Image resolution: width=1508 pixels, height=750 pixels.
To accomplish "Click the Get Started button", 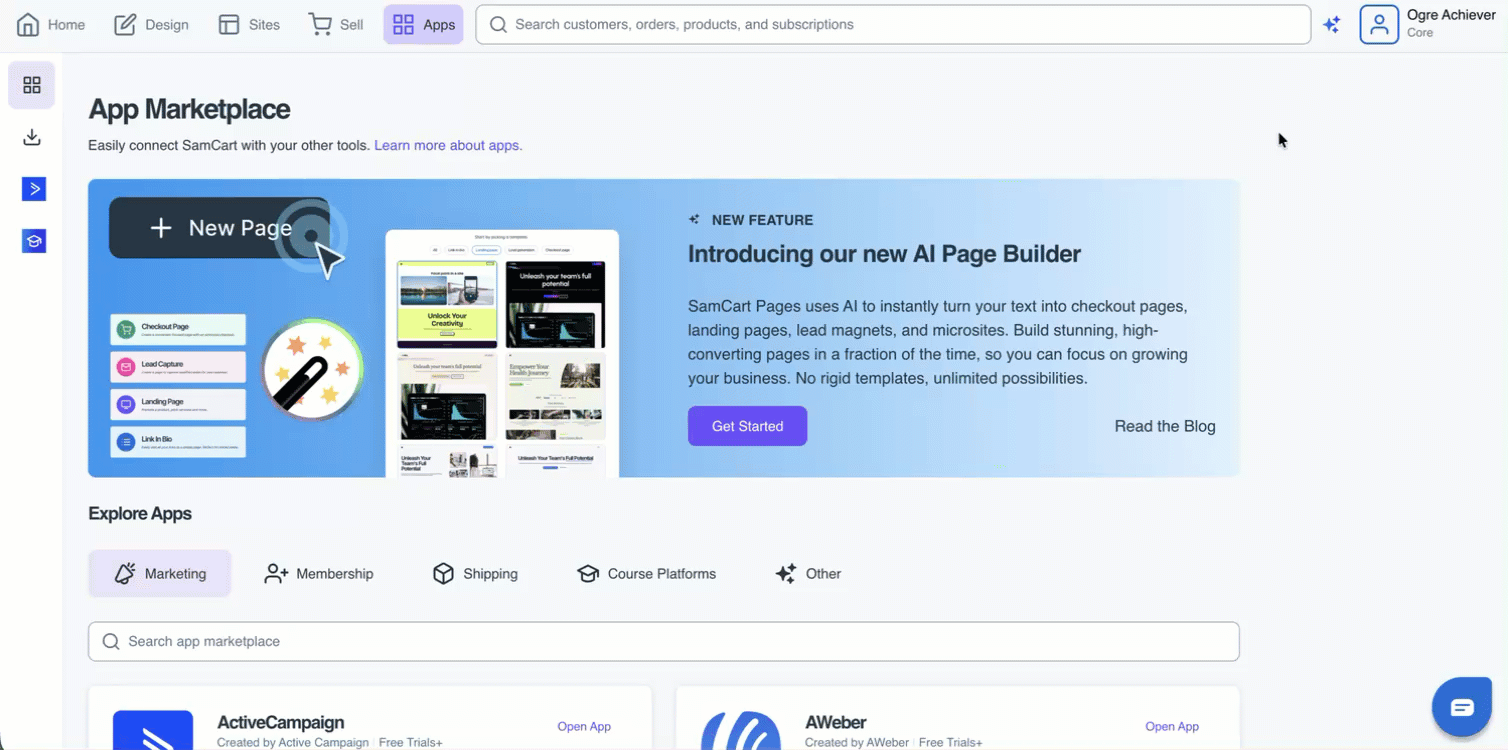I will (747, 426).
